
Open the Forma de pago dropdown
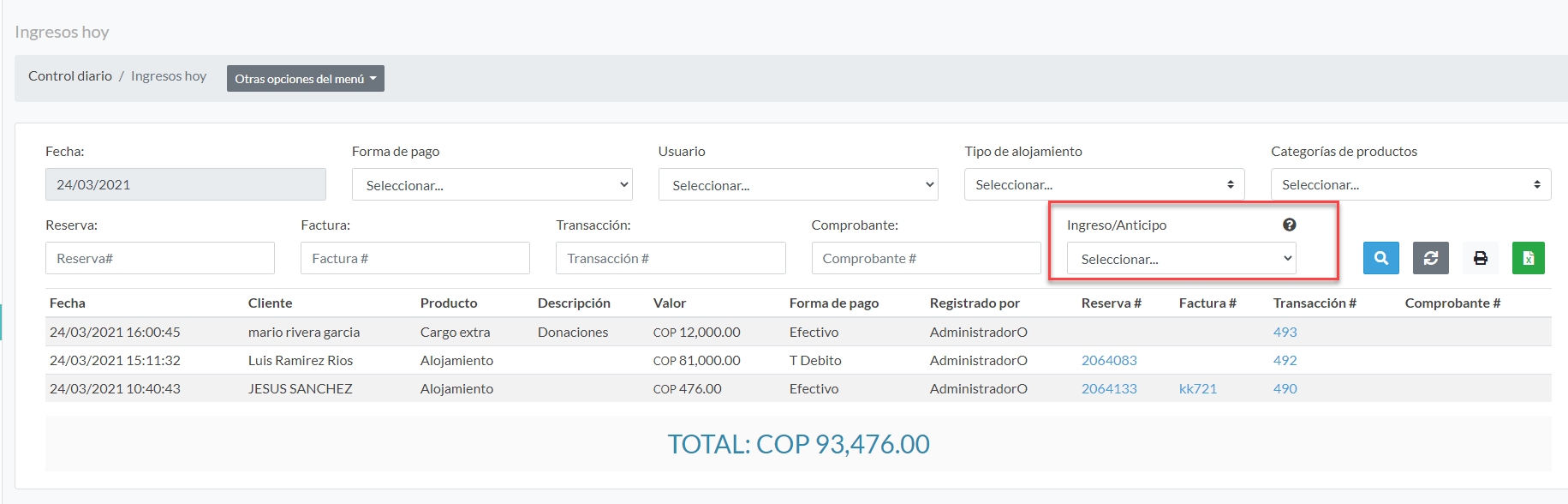click(492, 185)
